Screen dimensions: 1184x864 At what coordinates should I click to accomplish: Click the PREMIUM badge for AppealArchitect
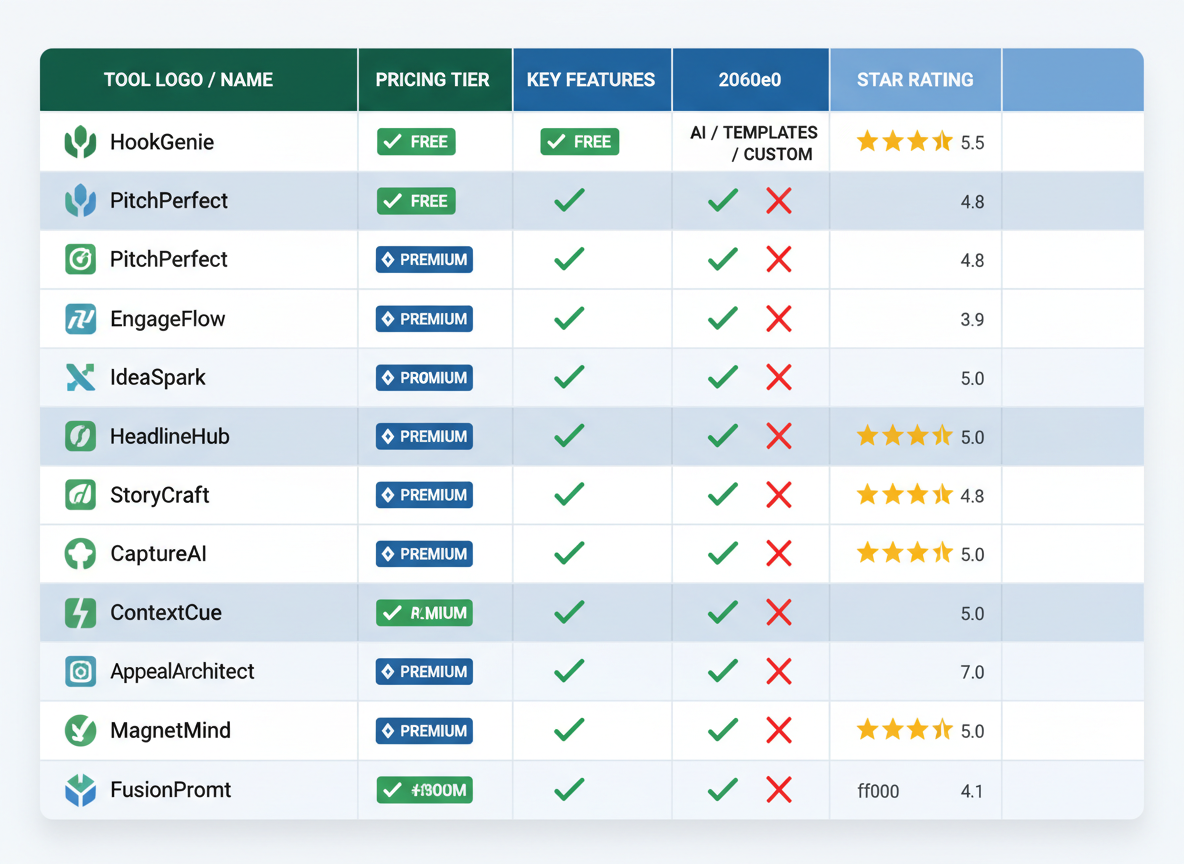click(x=424, y=671)
